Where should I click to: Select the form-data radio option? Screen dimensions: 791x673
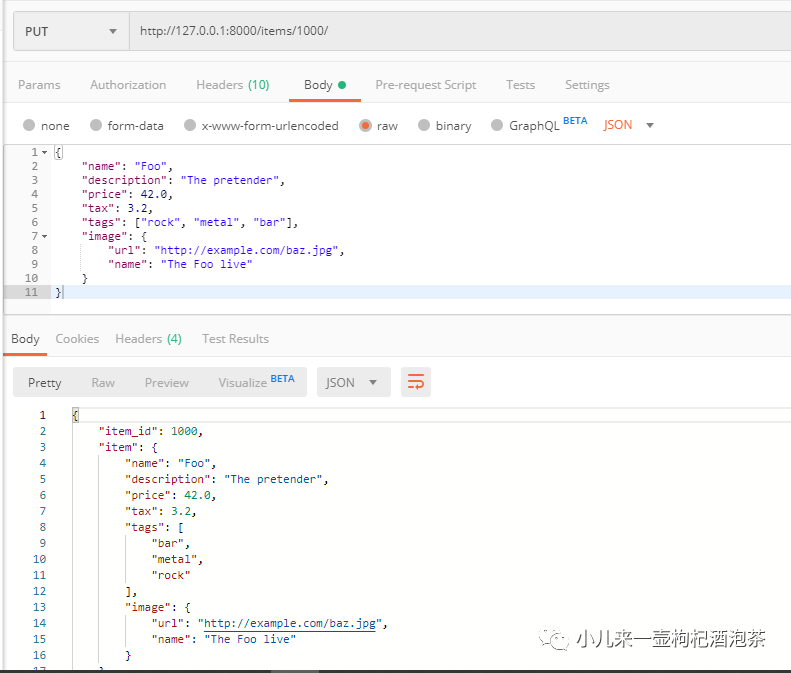(x=96, y=125)
